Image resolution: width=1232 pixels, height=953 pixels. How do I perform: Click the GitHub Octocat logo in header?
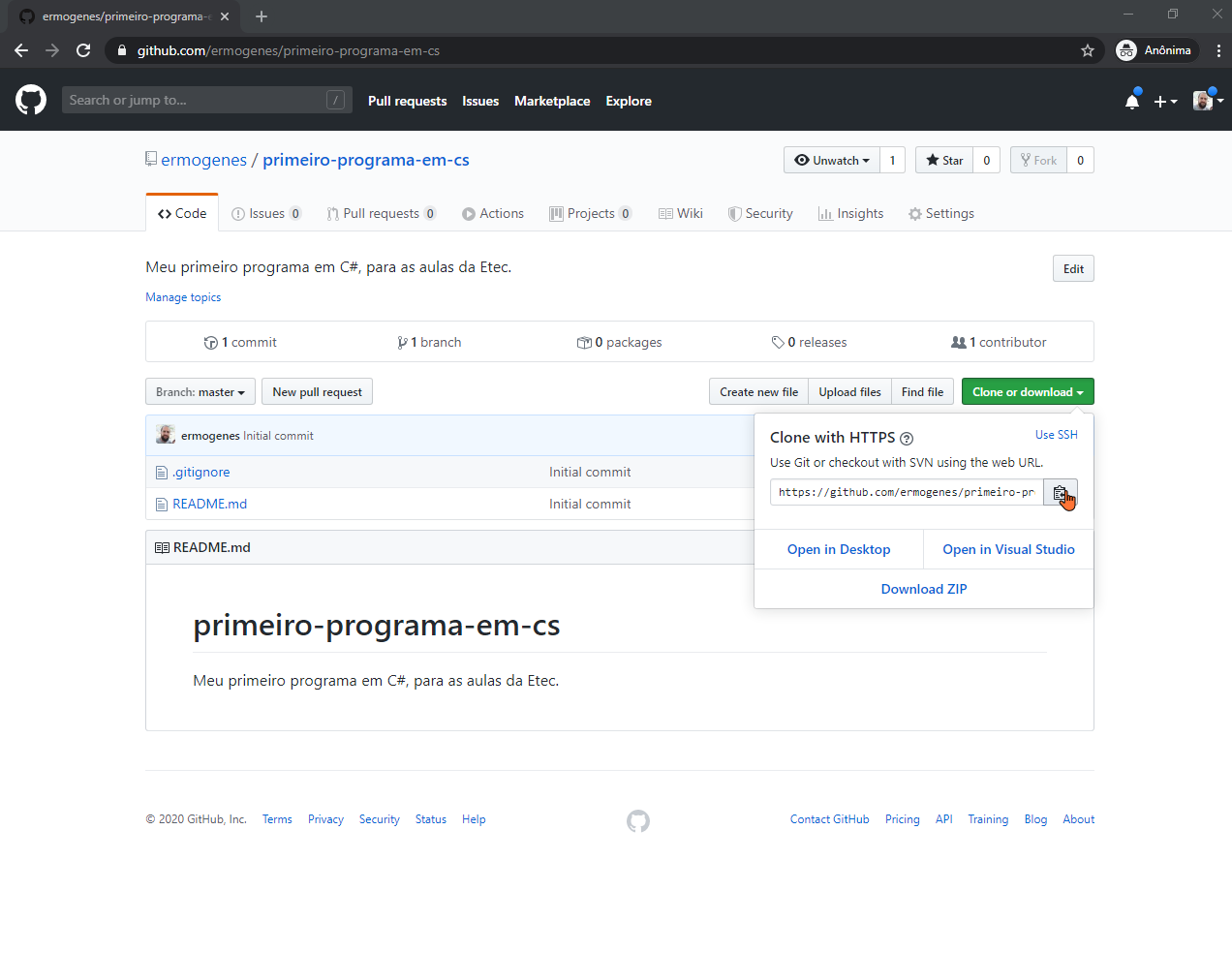tap(31, 100)
